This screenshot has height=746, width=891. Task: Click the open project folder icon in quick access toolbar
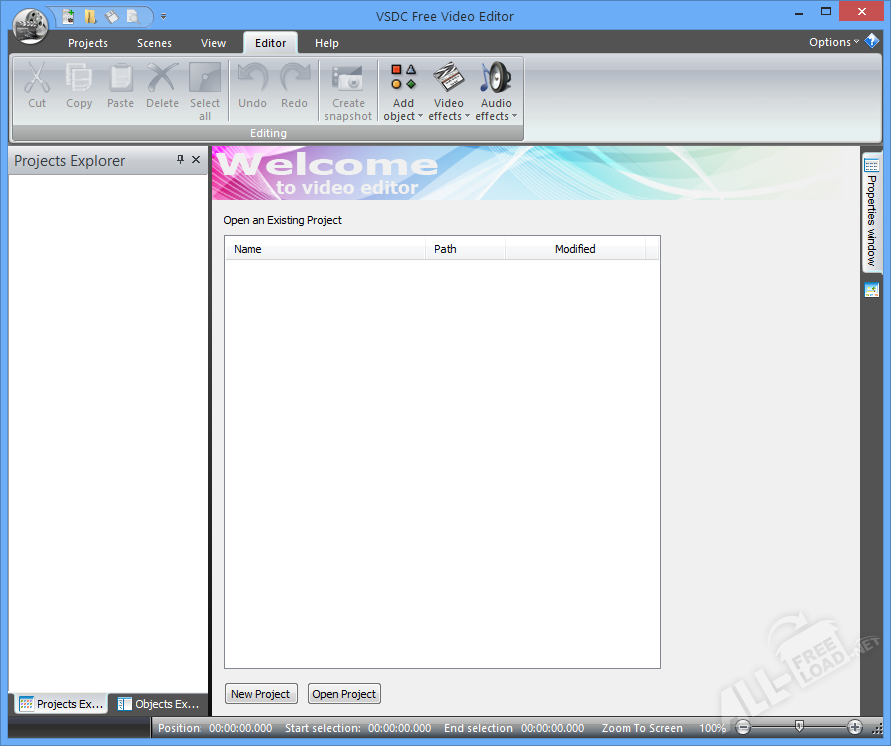90,16
